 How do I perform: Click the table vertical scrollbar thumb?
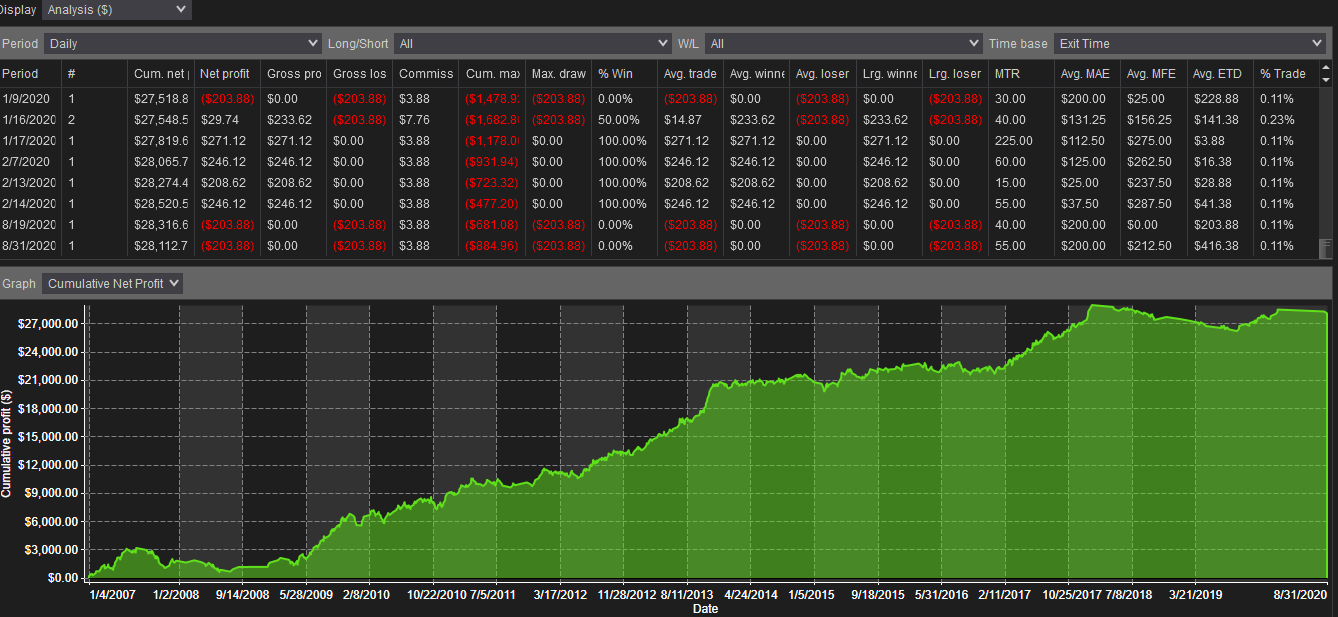point(1326,248)
